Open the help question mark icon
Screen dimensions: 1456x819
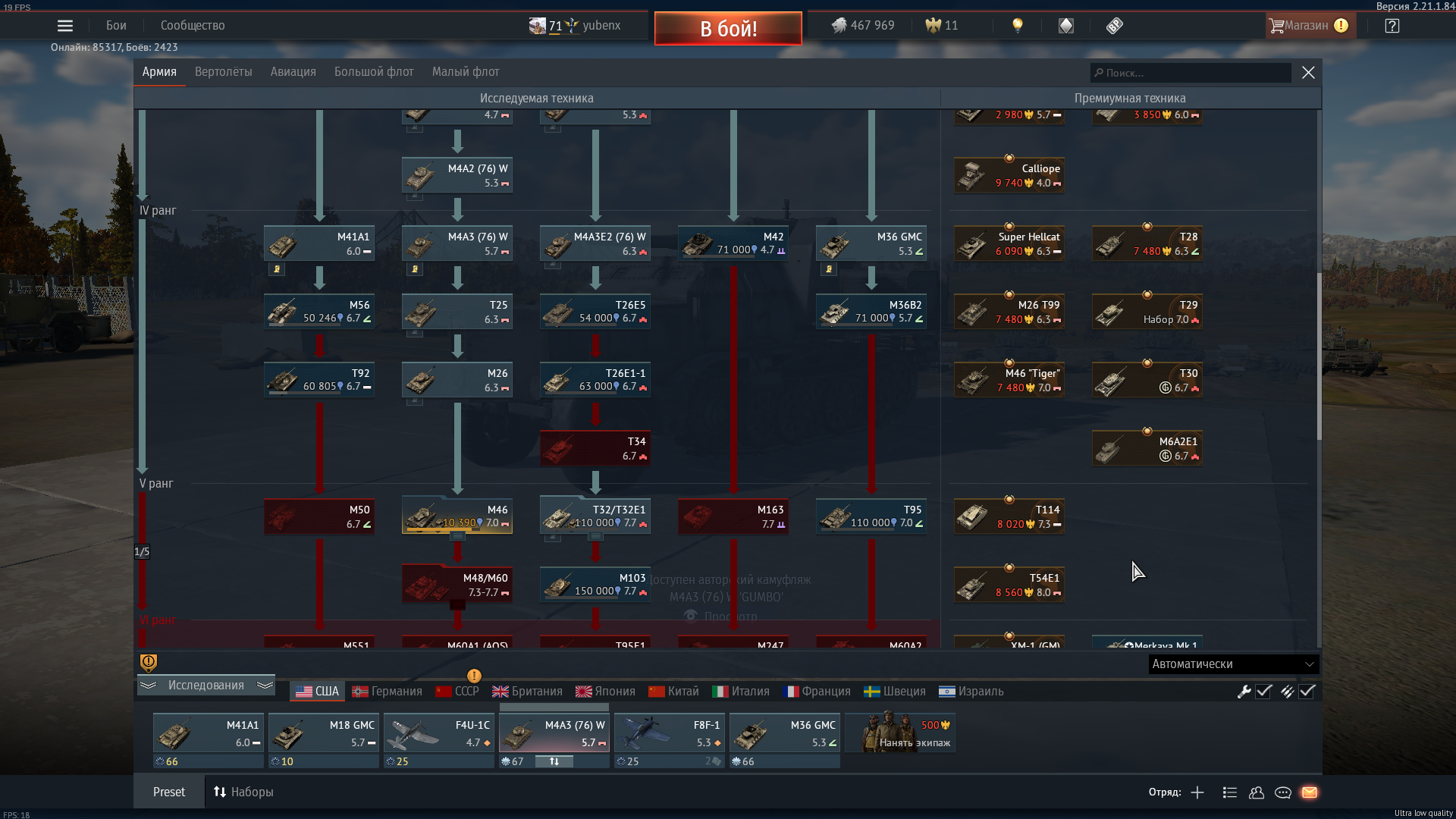[x=1392, y=26]
